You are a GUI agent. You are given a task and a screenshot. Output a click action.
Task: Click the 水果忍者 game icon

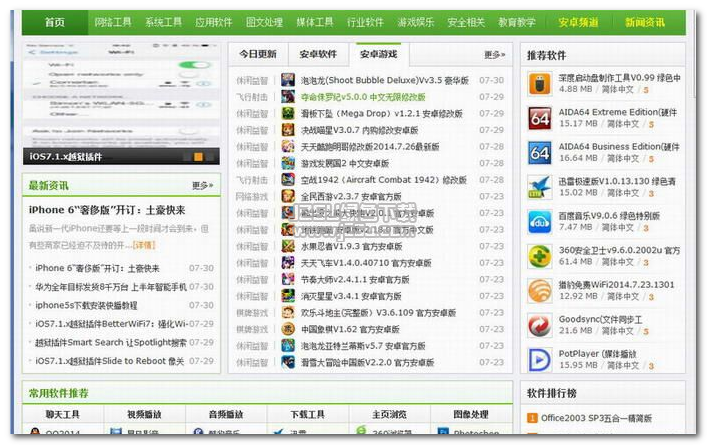point(288,246)
